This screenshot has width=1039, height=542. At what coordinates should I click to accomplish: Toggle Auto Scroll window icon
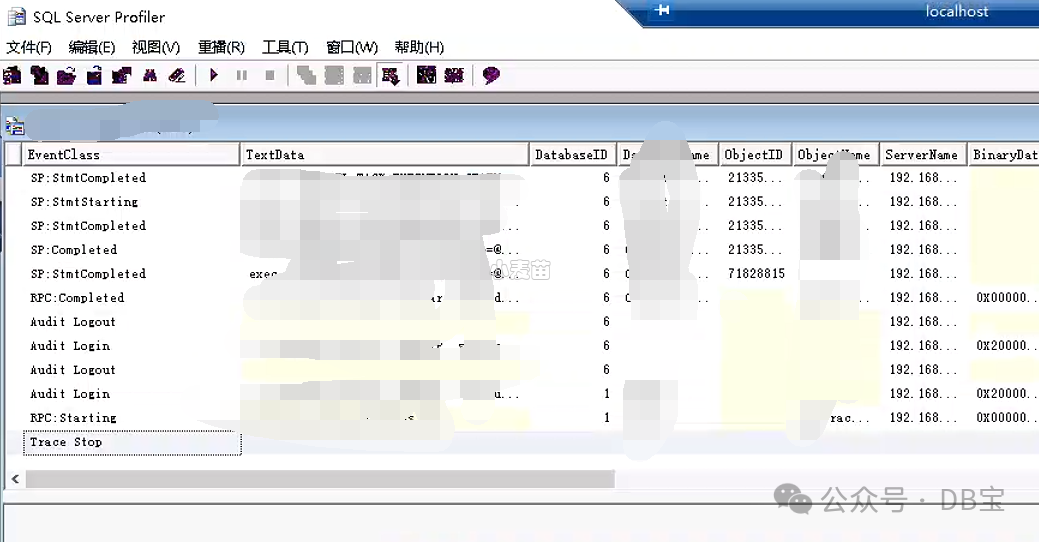pos(390,76)
